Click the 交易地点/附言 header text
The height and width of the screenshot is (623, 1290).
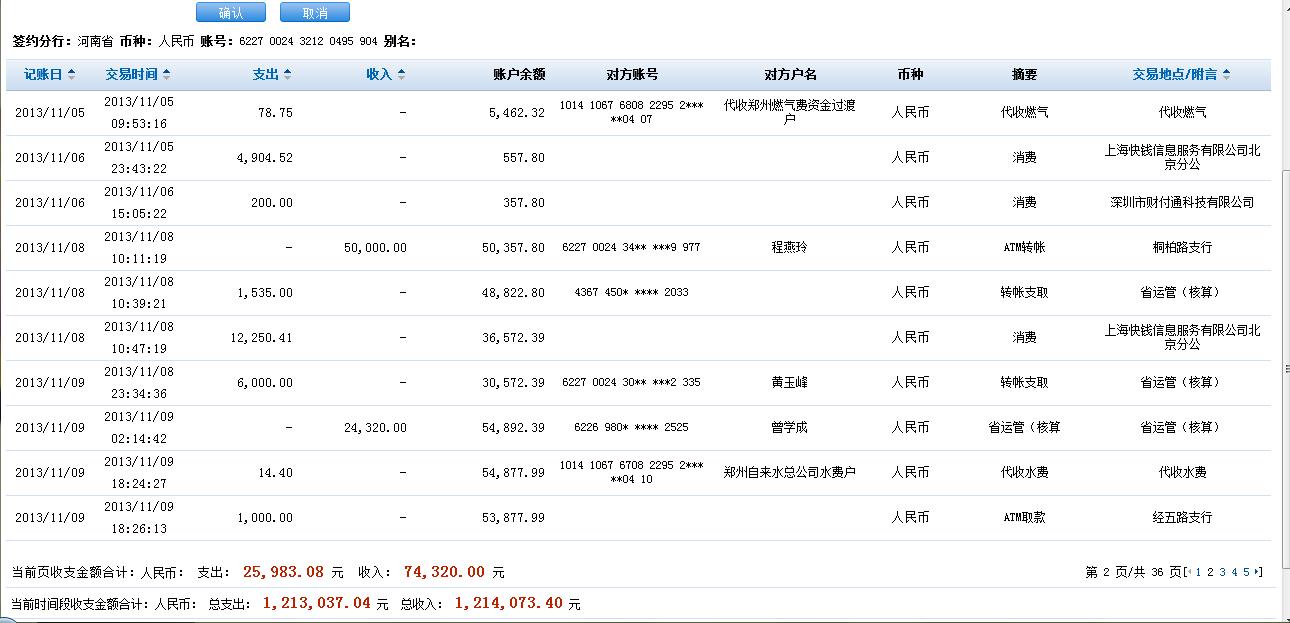[x=1175, y=75]
